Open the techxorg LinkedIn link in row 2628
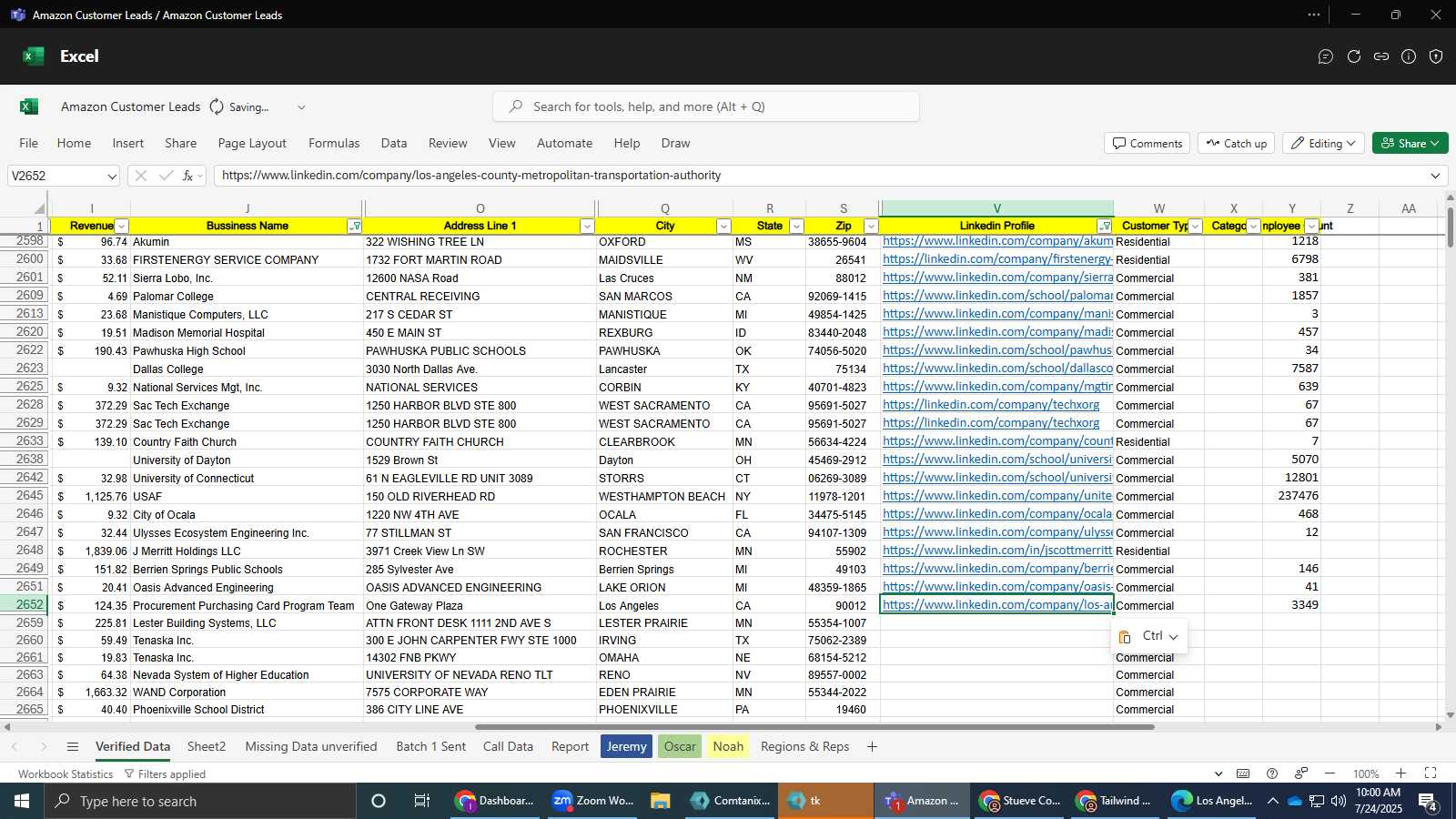This screenshot has width=1456, height=819. [991, 405]
